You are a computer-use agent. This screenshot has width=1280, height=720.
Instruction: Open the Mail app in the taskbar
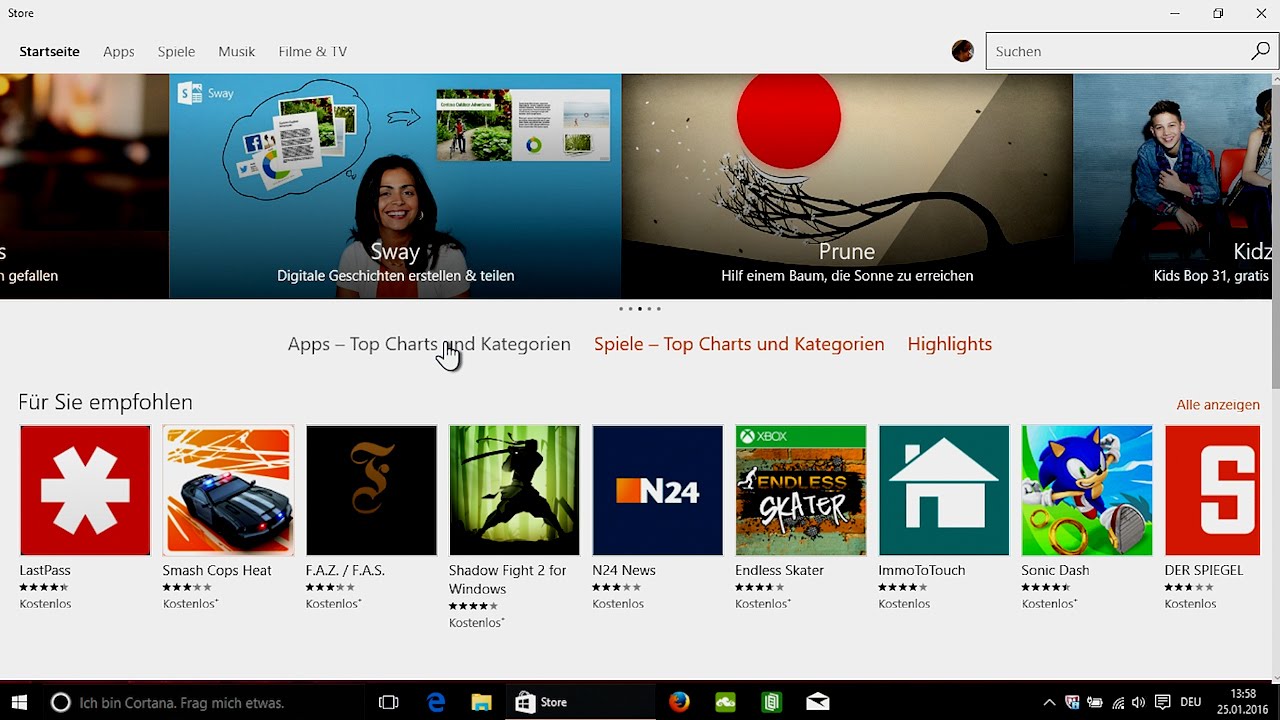point(817,702)
